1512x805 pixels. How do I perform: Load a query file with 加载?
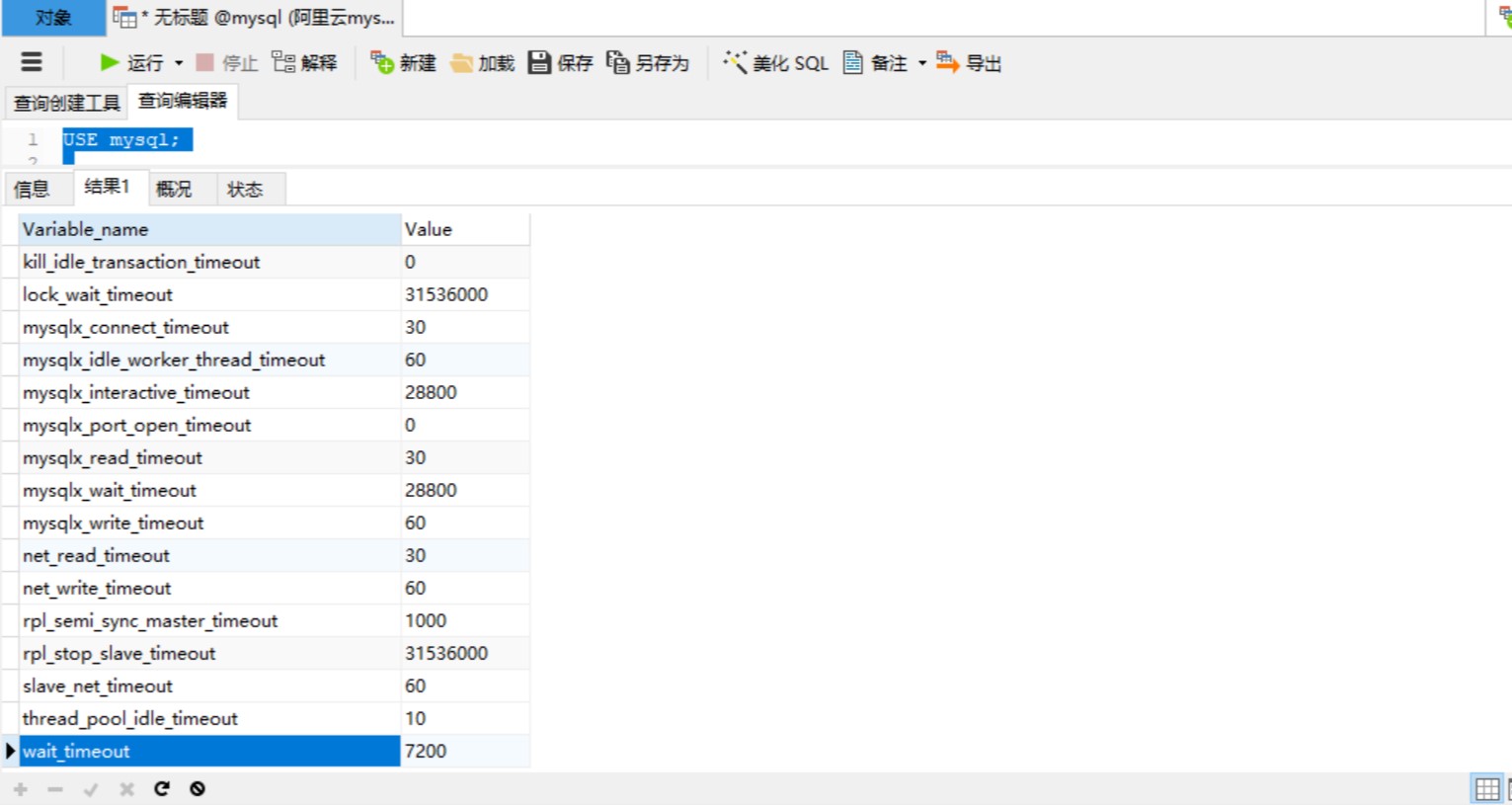(482, 63)
